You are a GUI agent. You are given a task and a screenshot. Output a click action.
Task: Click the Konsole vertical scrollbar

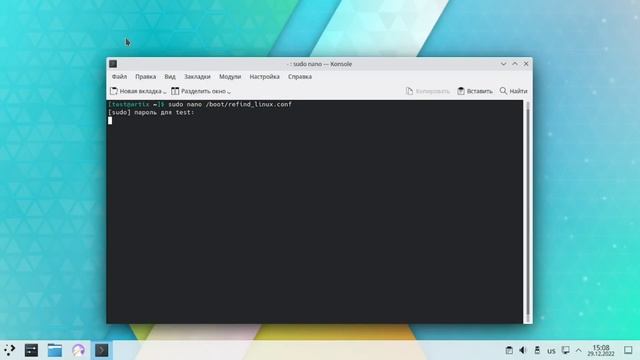[x=528, y=211]
